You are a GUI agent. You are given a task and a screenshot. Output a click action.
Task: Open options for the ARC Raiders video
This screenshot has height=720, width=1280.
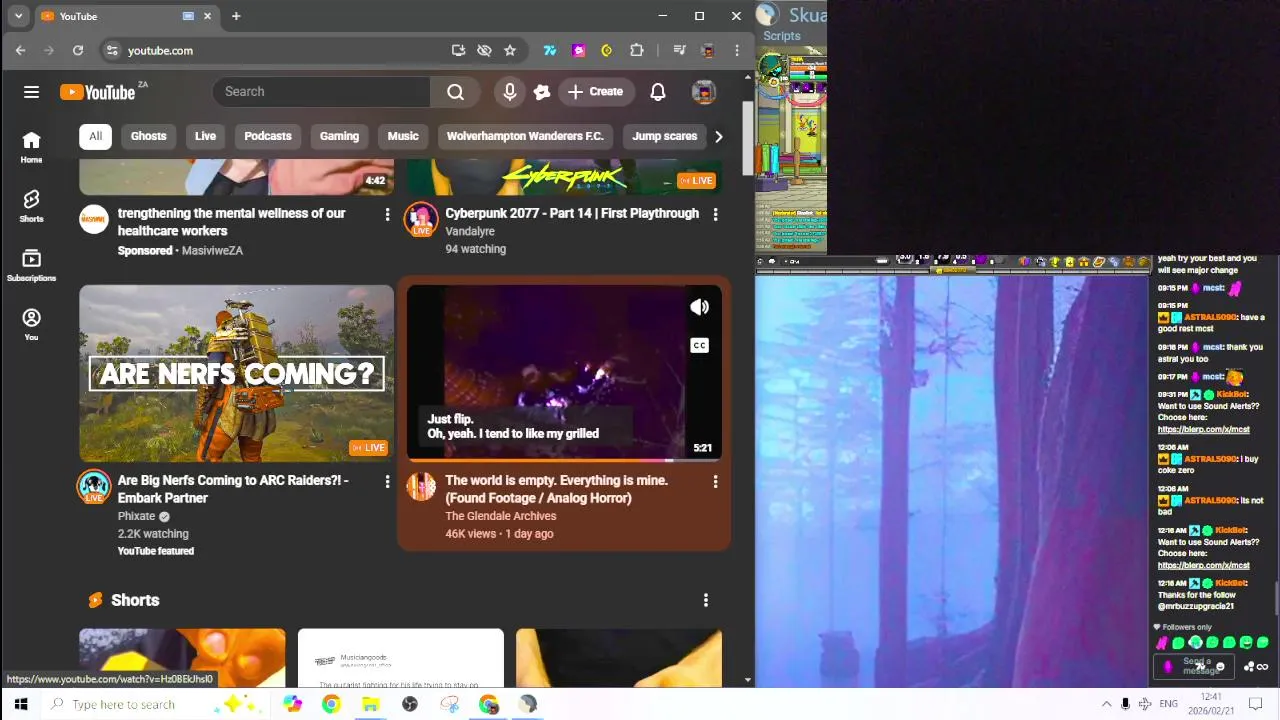(387, 482)
